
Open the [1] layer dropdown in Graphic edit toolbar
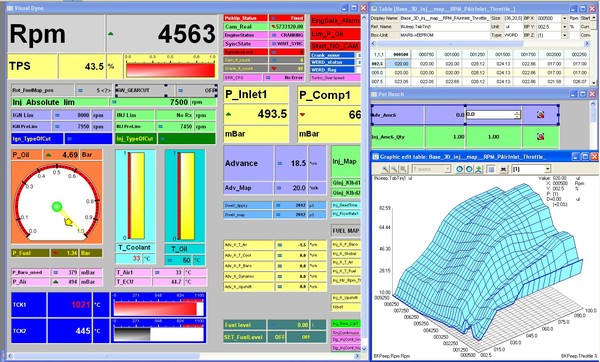point(548,169)
